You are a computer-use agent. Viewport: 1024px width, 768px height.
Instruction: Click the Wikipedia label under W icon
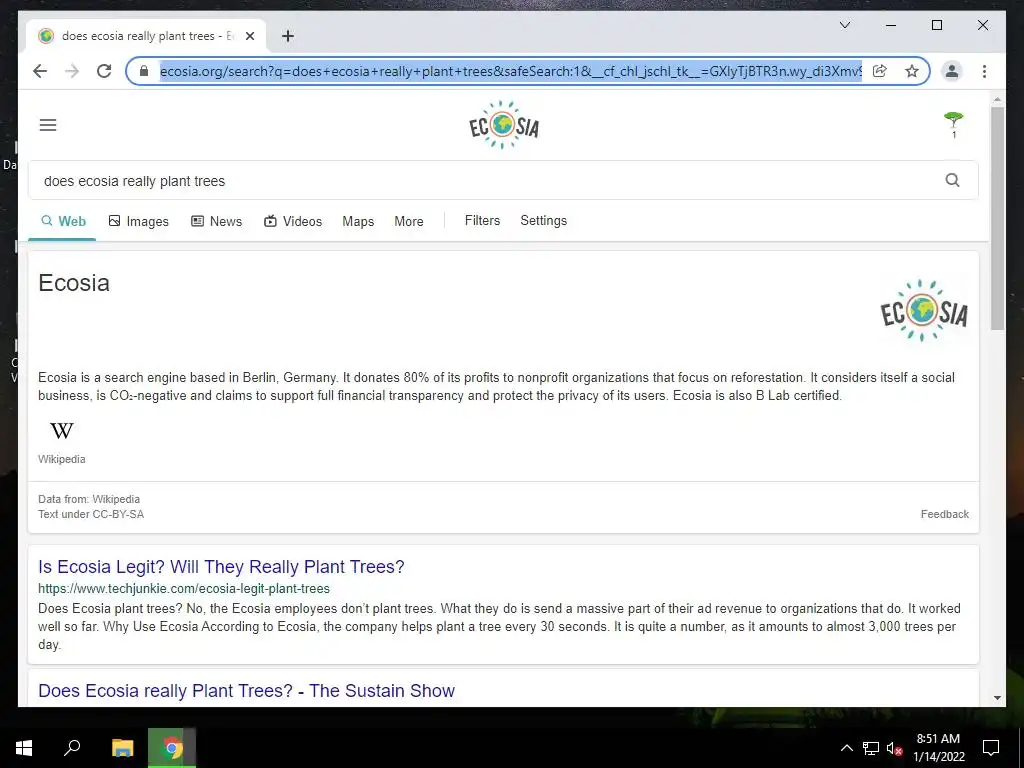point(61,459)
